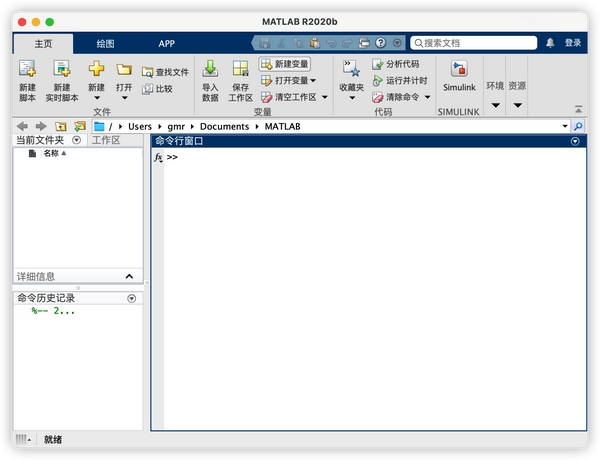Open the 当前文件夹 panel actions menu
Screen dimensions: 600x460
coord(77,140)
